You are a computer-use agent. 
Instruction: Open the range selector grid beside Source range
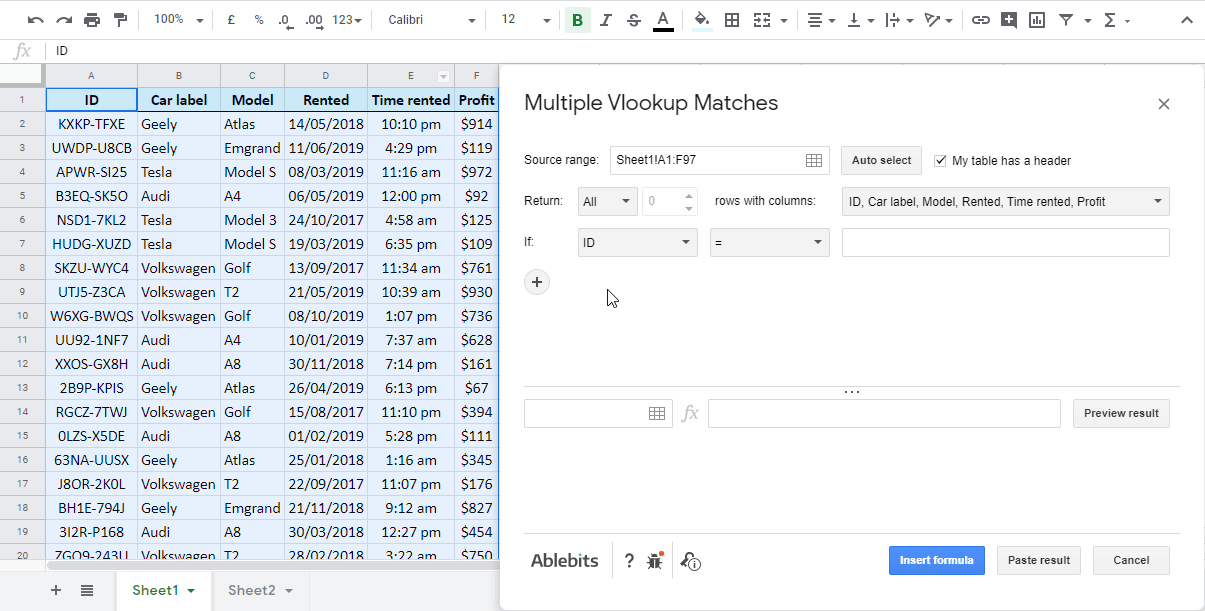pos(815,160)
